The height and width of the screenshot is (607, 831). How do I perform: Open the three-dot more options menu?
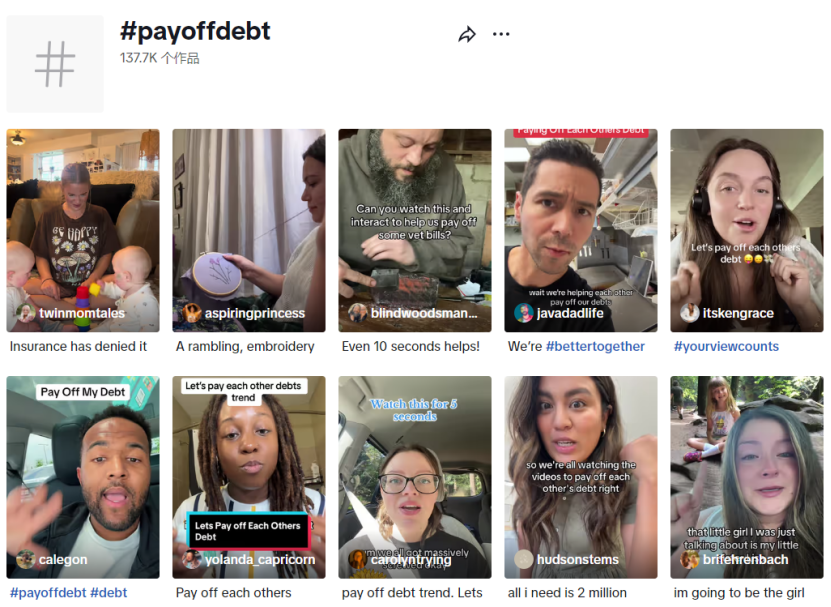point(501,34)
